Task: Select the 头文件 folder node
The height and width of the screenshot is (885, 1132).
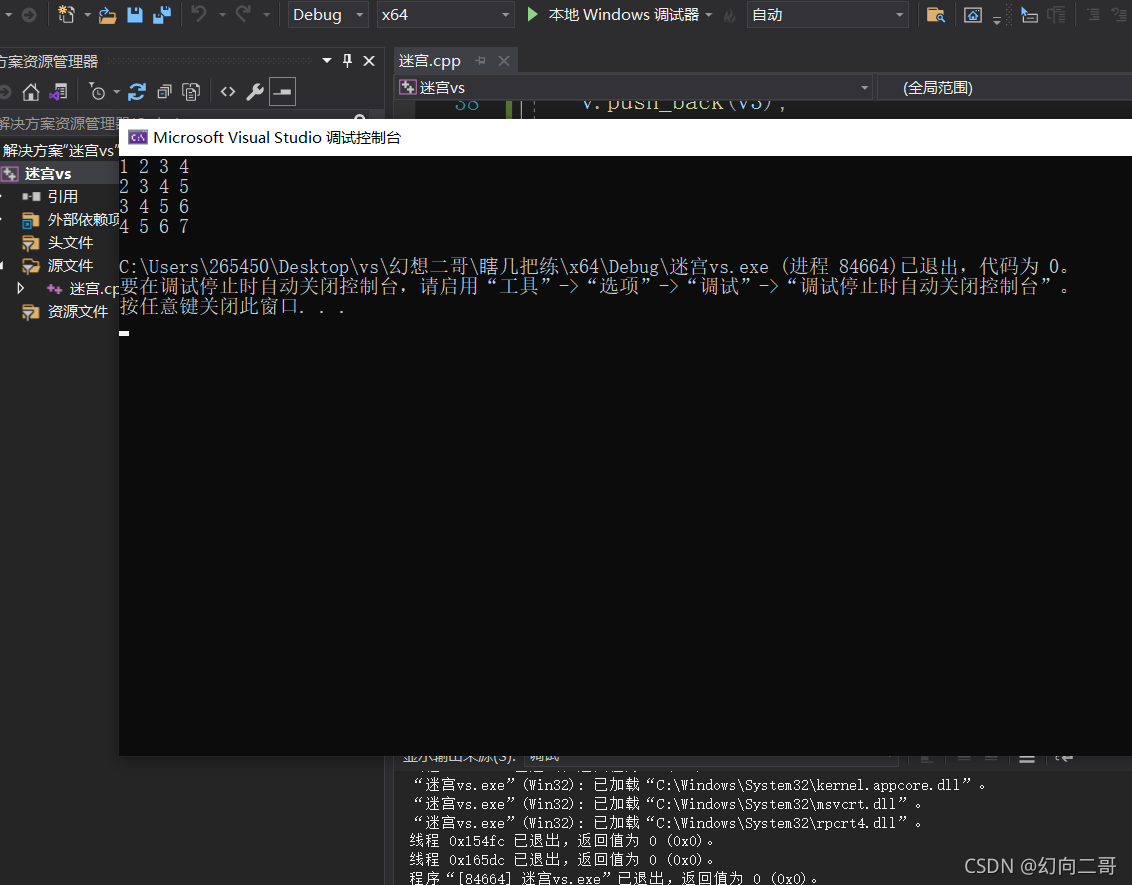Action: (x=70, y=243)
